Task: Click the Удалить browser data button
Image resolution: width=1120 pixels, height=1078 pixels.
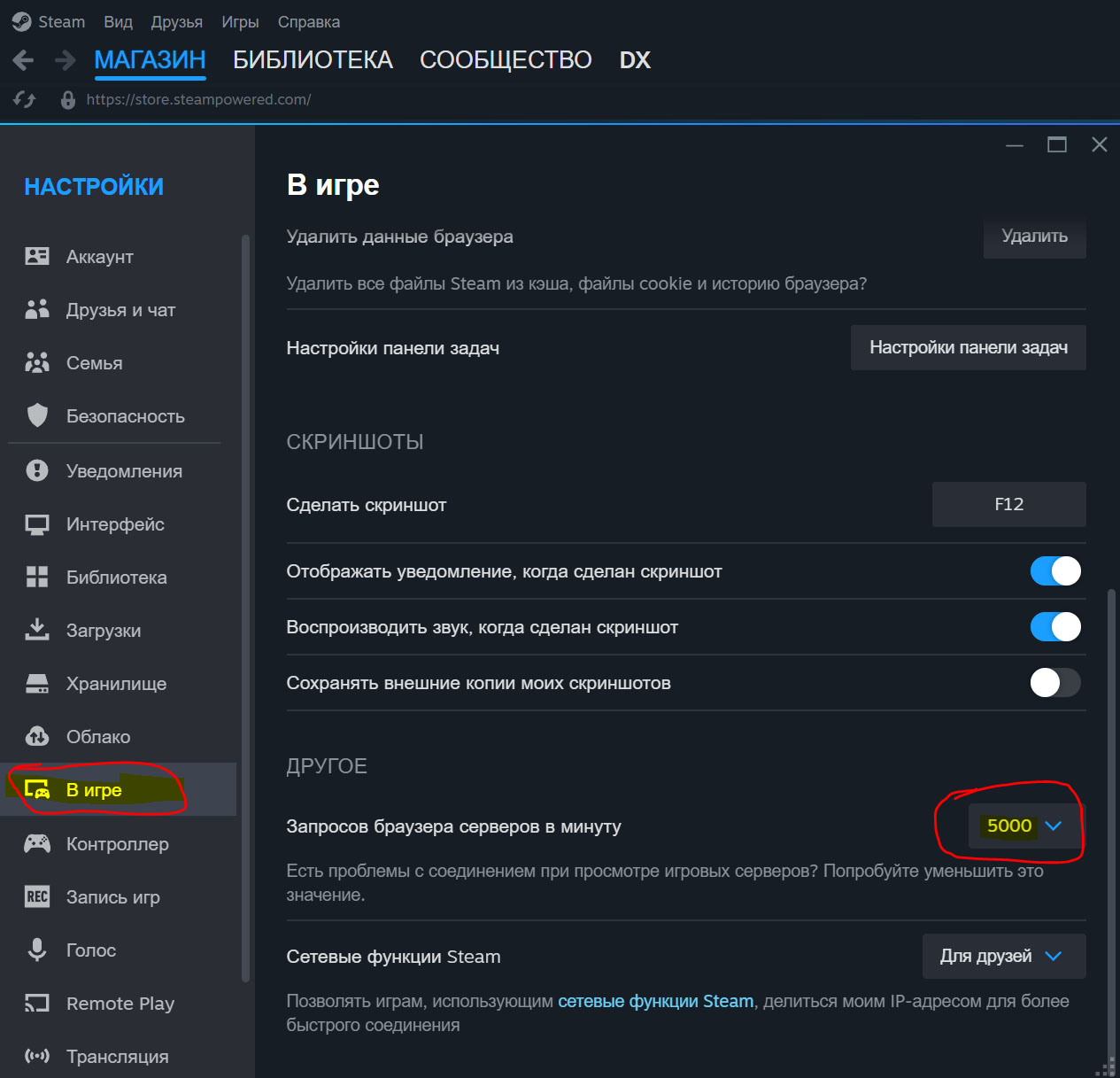Action: tap(1034, 237)
